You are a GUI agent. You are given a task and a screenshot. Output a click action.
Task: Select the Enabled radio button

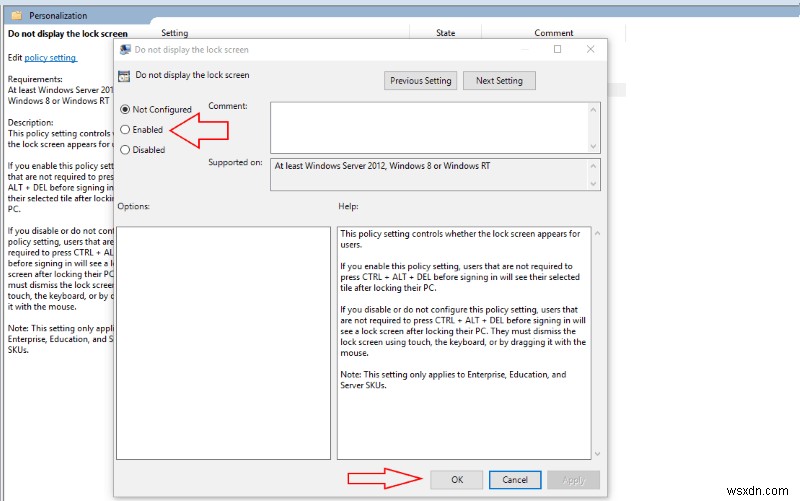click(x=125, y=130)
